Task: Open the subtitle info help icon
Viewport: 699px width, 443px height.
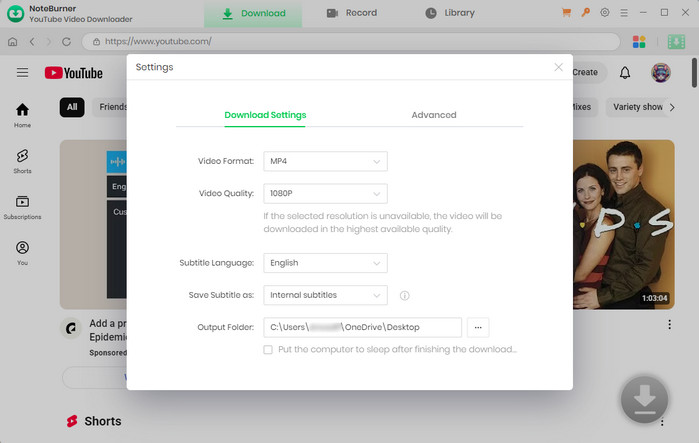Action: click(405, 295)
